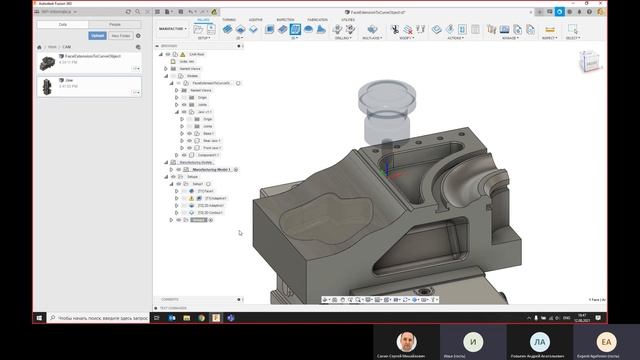Expand the [T1] Face1 operation node

coord(177,191)
